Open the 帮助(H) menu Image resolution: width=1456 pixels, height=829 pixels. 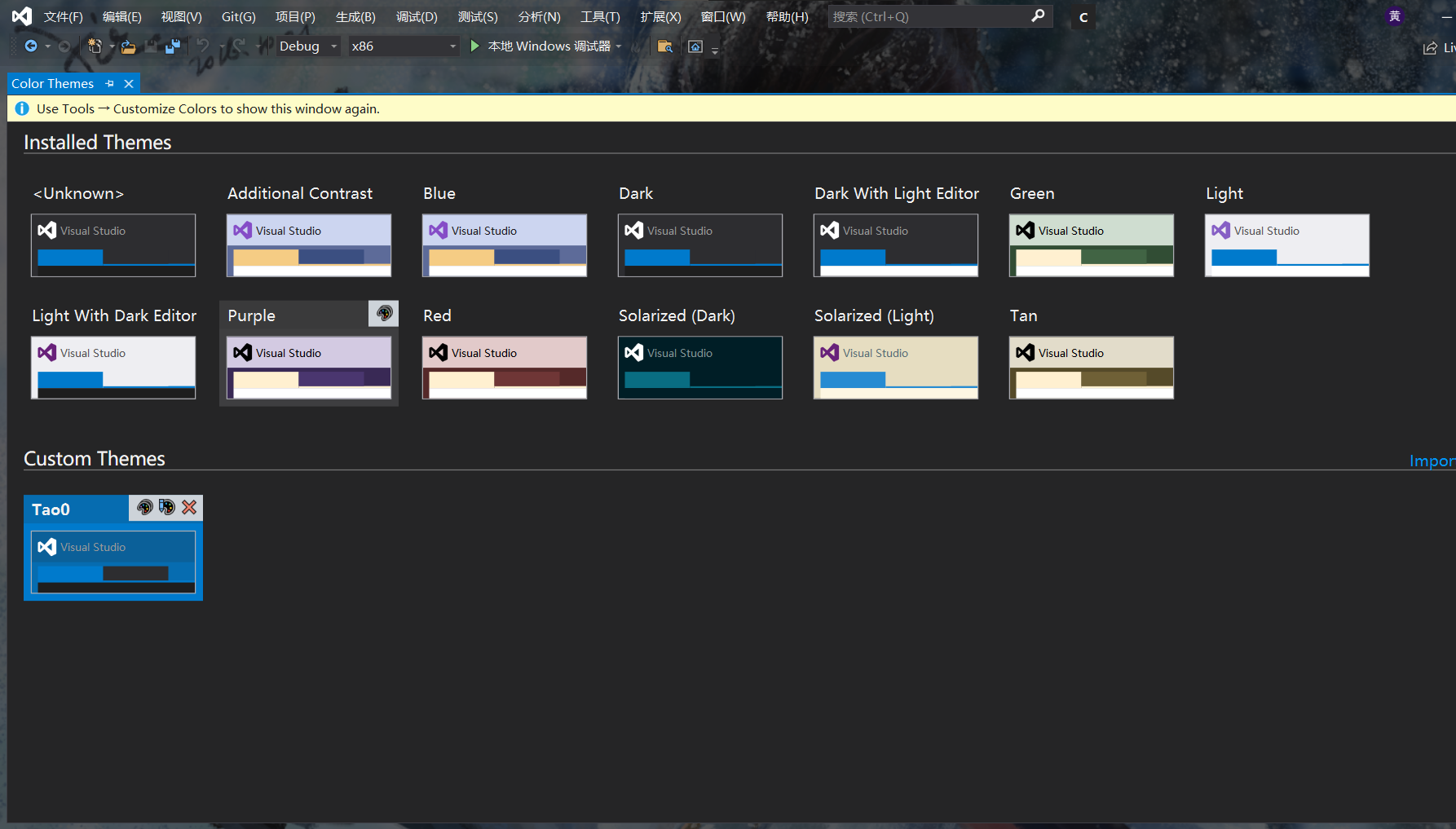coord(788,16)
